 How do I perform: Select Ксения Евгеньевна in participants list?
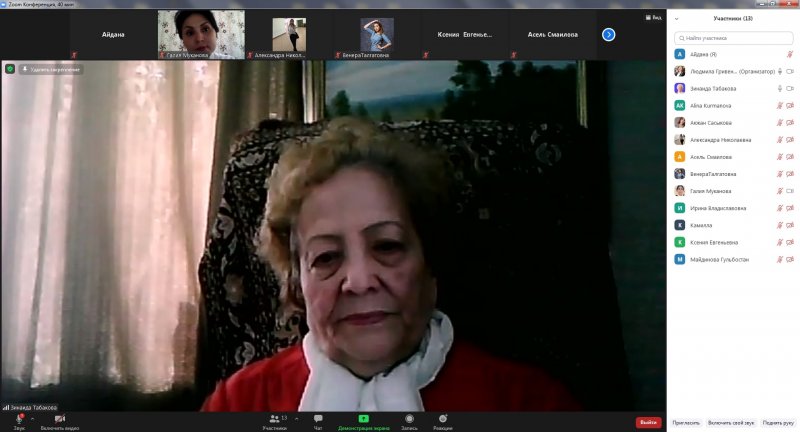[x=734, y=242]
